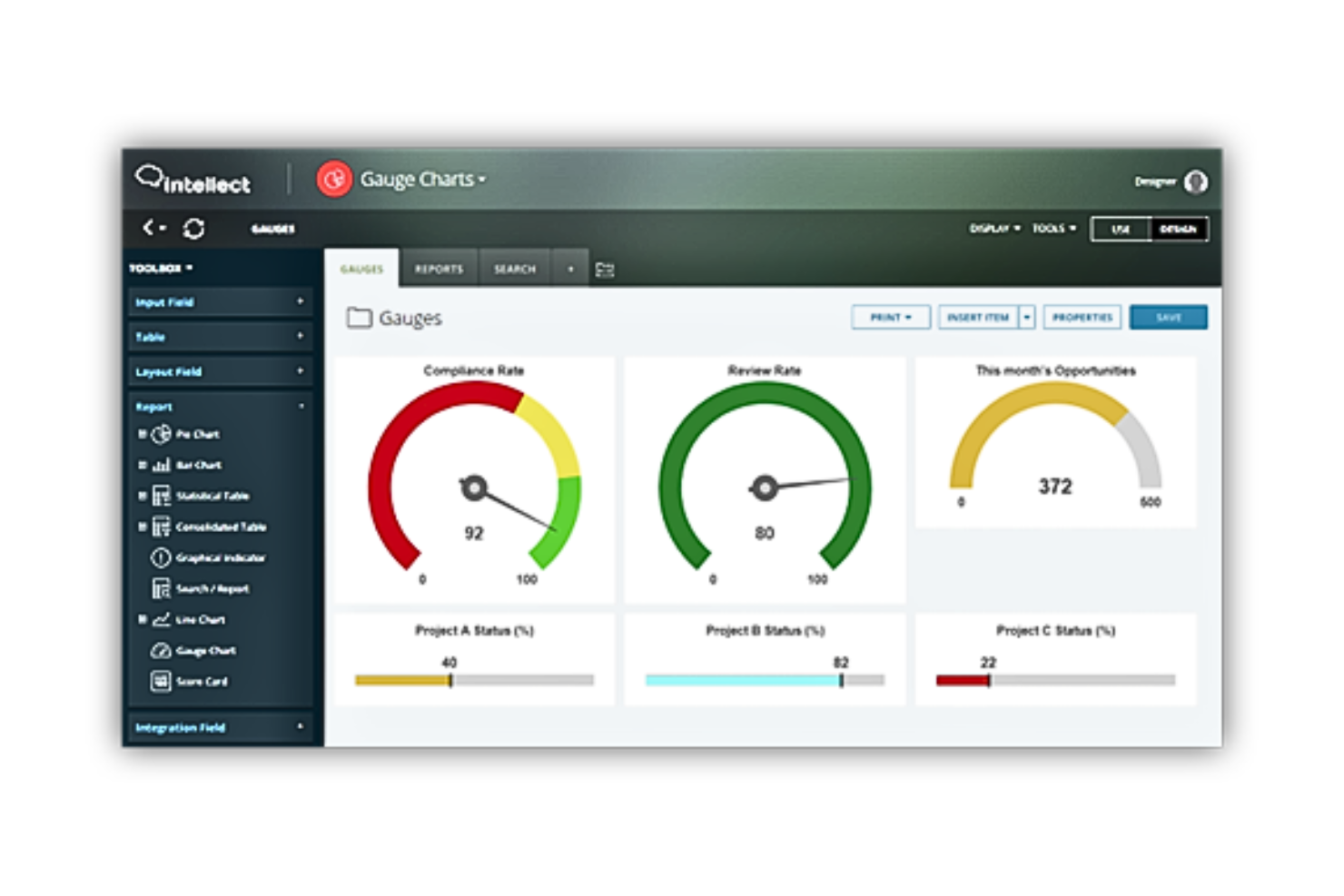This screenshot has width=1344, height=896.
Task: Select the Gauge Chart tool
Action: tap(203, 650)
